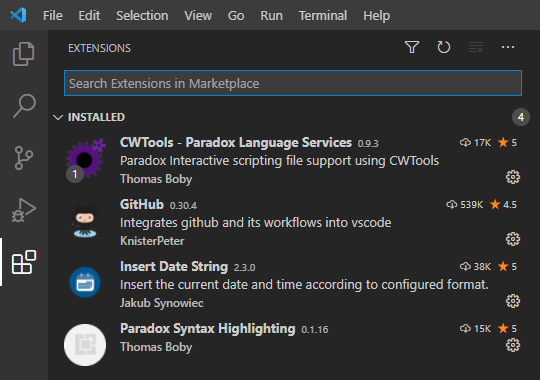Click 'Insert the current date and time' description
This screenshot has width=540, height=380.
pyautogui.click(x=304, y=285)
